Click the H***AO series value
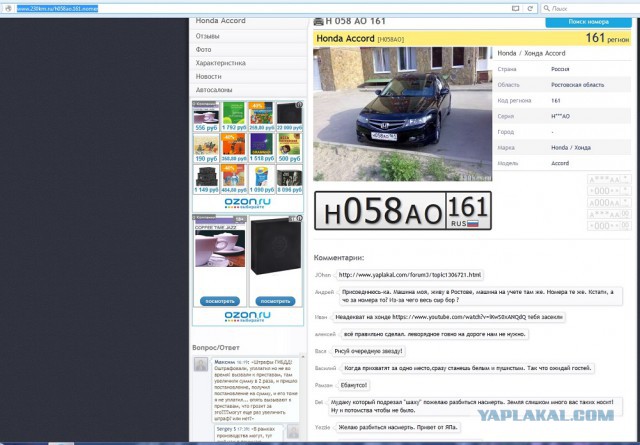 560,116
